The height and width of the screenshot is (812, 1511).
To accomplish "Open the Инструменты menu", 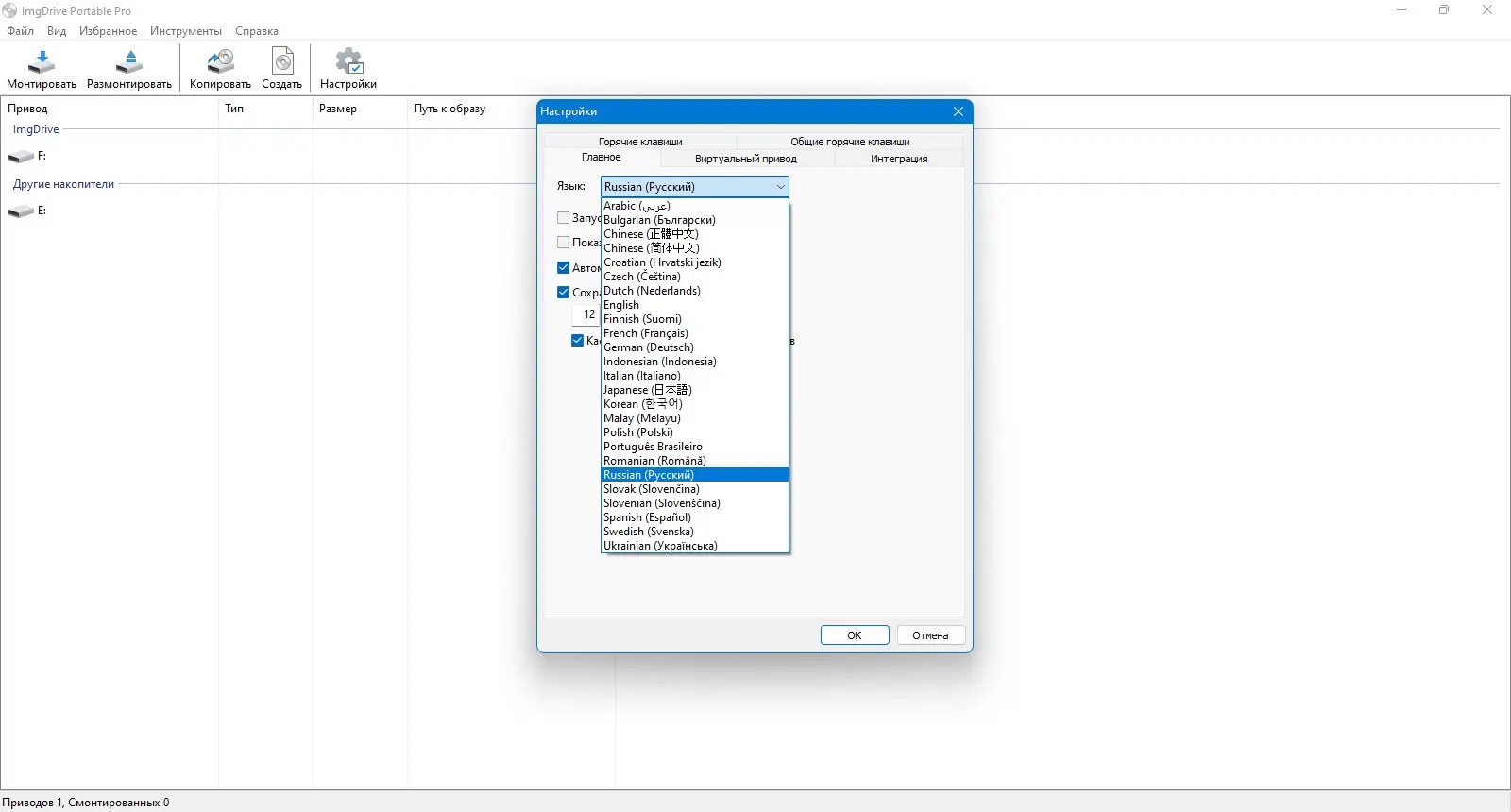I will tap(186, 31).
